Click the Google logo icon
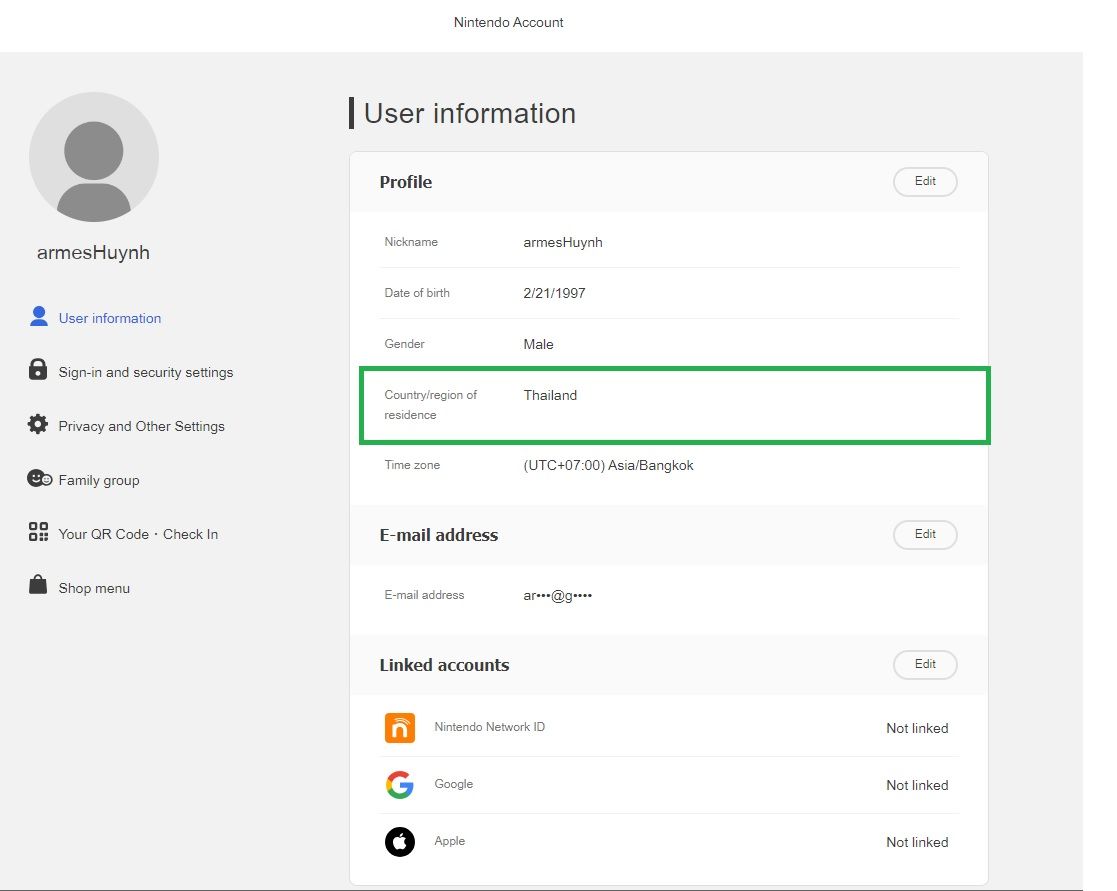Image resolution: width=1117 pixels, height=891 pixels. tap(400, 785)
